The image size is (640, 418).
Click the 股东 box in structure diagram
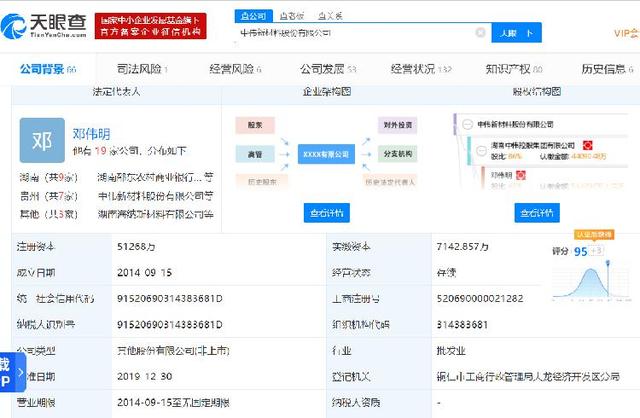point(255,125)
